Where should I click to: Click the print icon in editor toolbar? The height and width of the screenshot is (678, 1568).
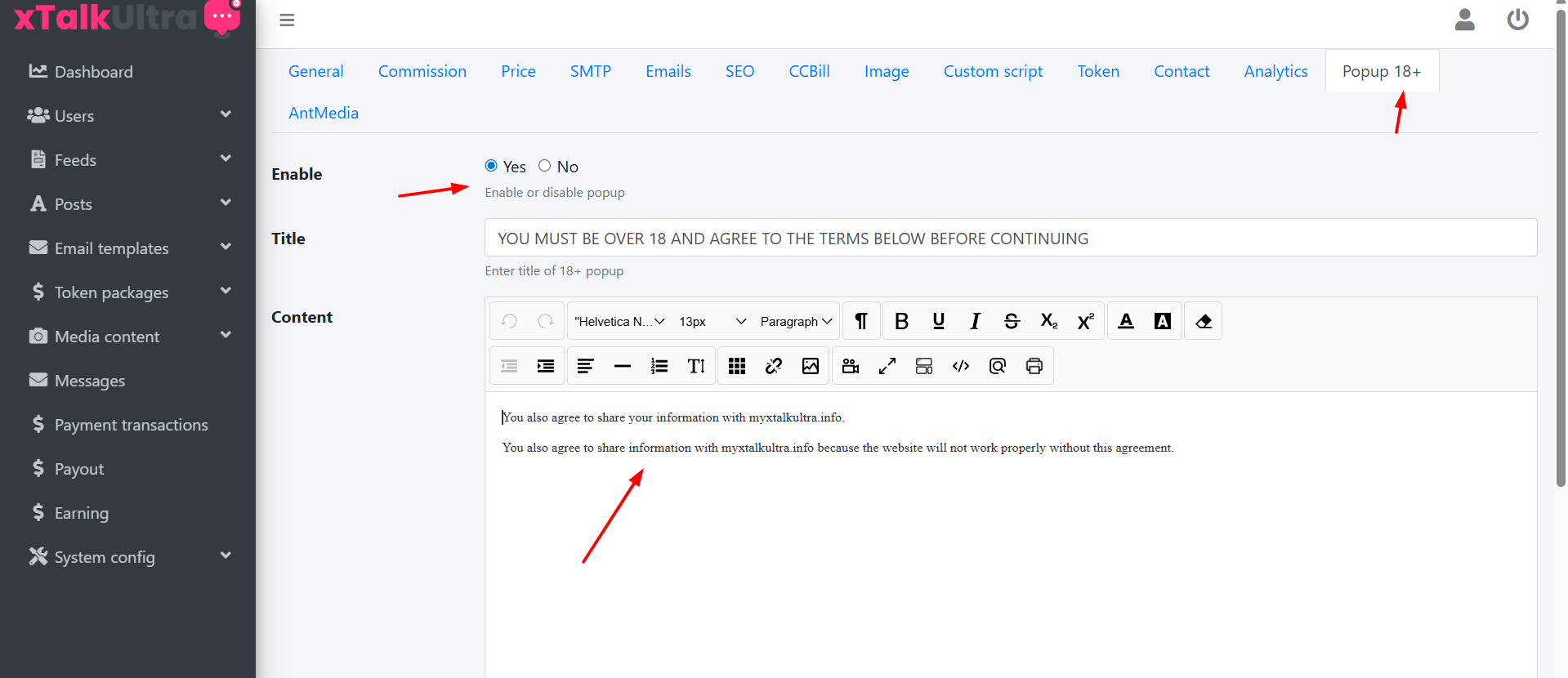tap(1034, 366)
